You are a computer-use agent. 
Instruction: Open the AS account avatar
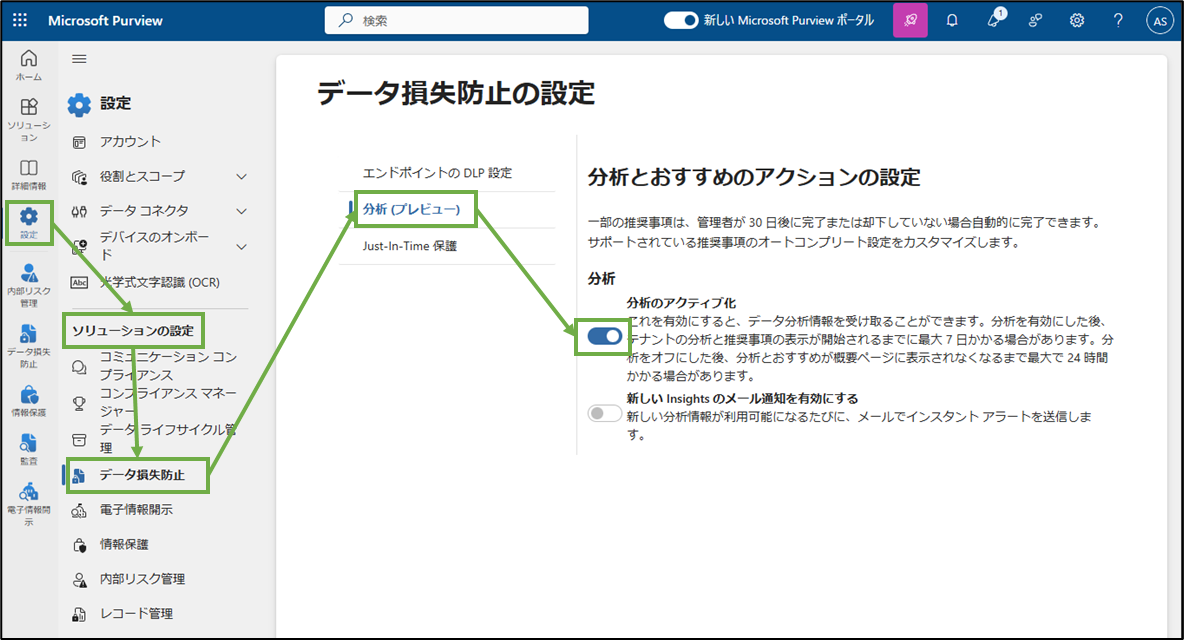click(x=1159, y=21)
